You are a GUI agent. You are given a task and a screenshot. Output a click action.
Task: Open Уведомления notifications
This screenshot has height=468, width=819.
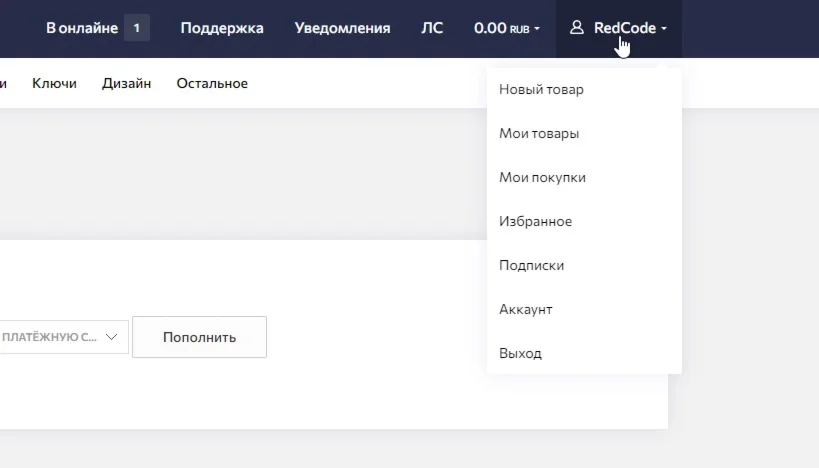coord(342,28)
